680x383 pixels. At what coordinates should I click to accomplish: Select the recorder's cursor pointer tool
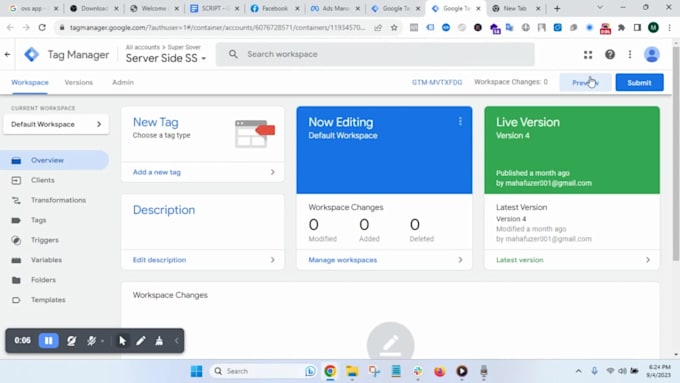[122, 341]
